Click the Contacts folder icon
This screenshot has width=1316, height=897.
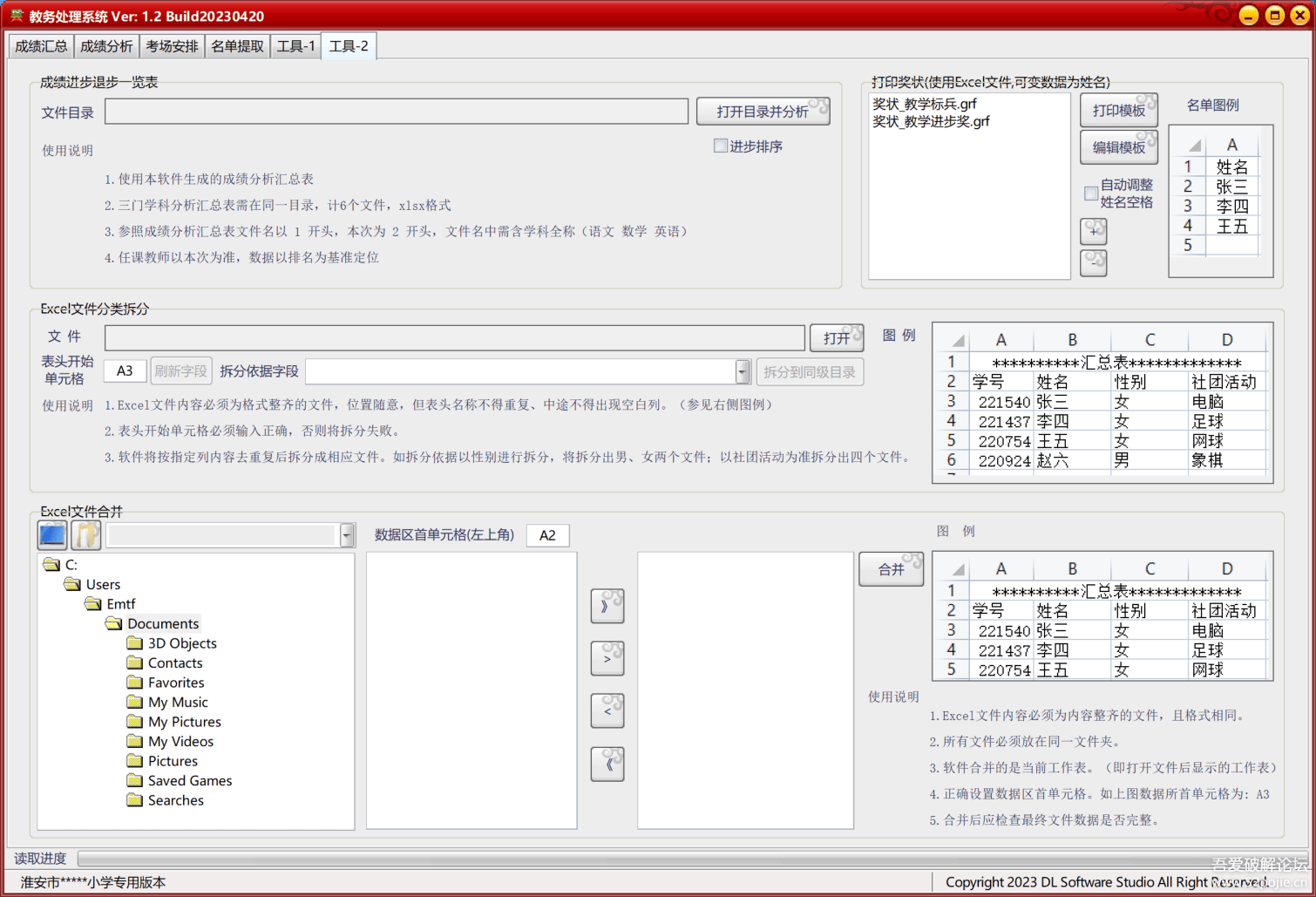(x=134, y=663)
